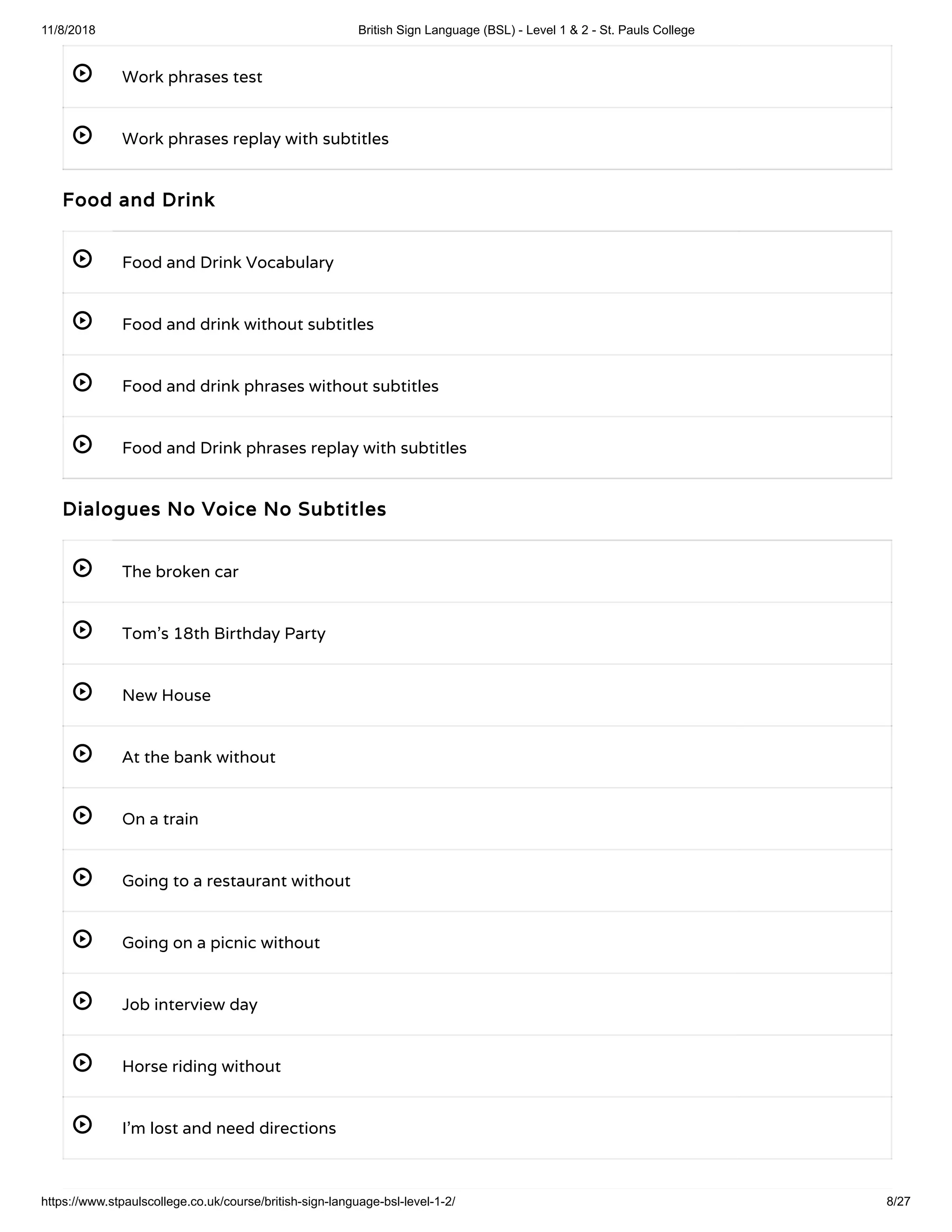Click play icon next to Job interview day
Screen dimensions: 952x1232
tap(82, 1001)
